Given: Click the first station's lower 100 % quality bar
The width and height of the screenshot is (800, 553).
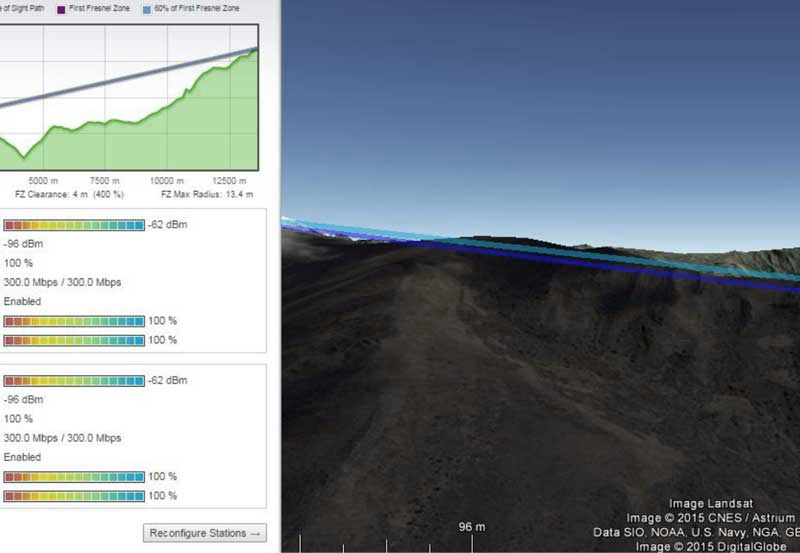Looking at the screenshot, I should (74, 340).
